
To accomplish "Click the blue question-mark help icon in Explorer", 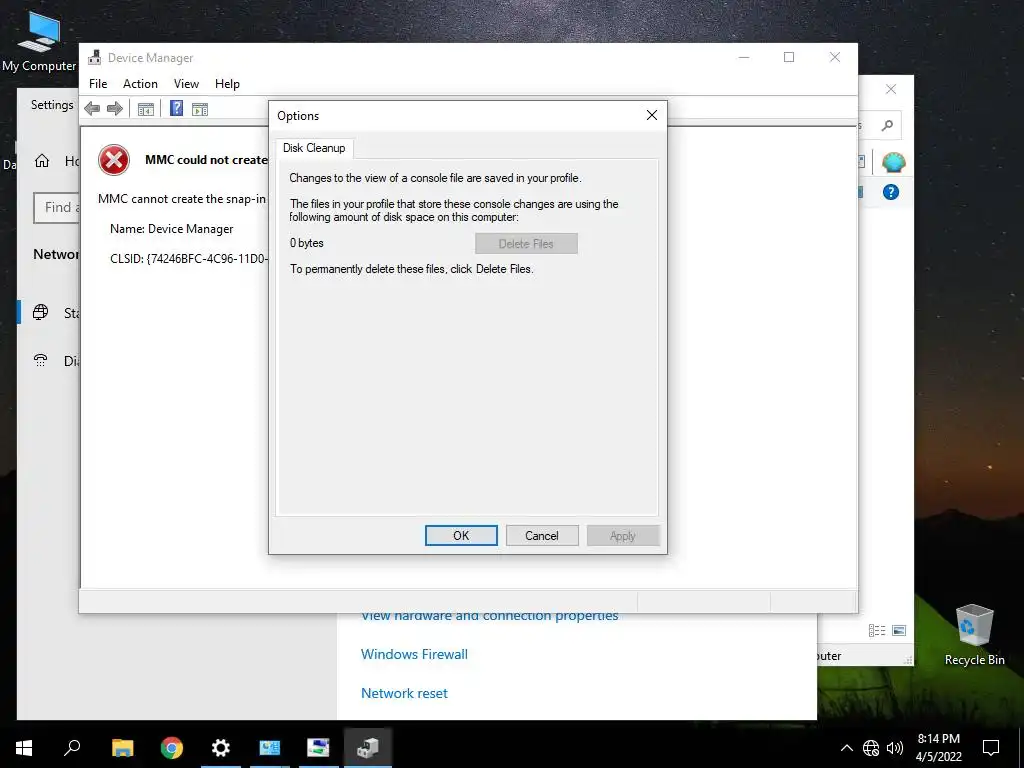I will click(x=891, y=192).
